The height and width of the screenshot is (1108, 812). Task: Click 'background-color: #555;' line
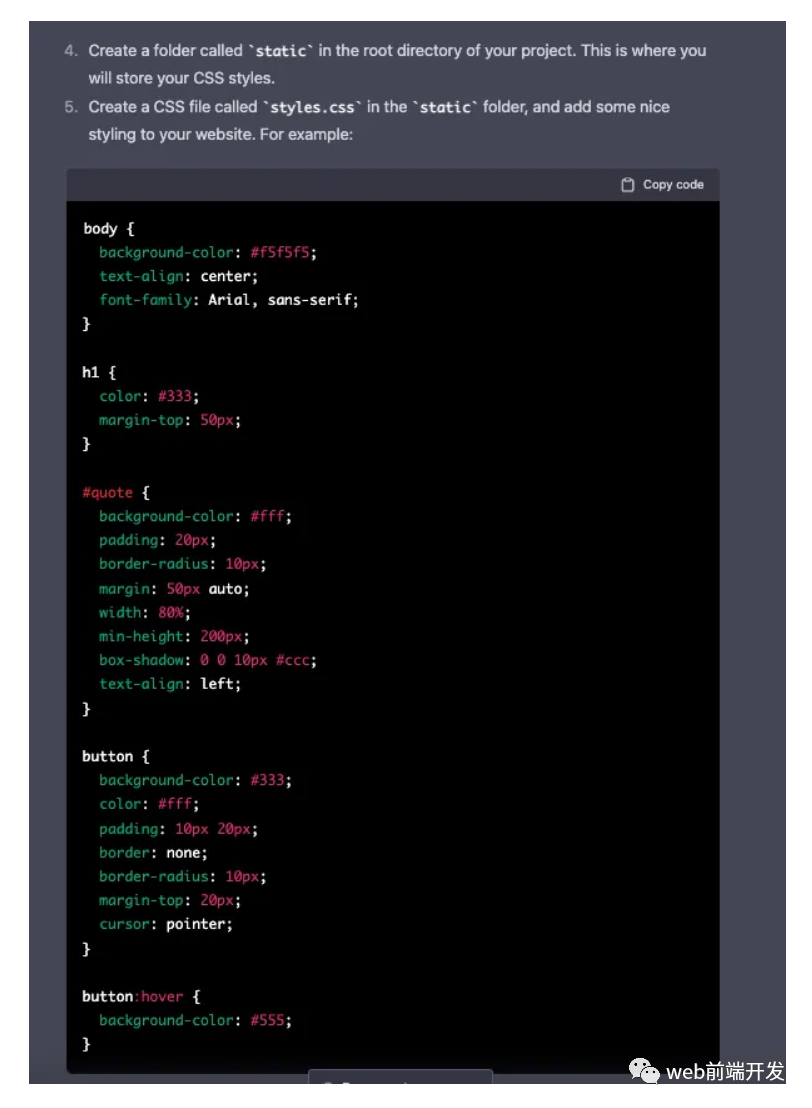click(195, 1020)
